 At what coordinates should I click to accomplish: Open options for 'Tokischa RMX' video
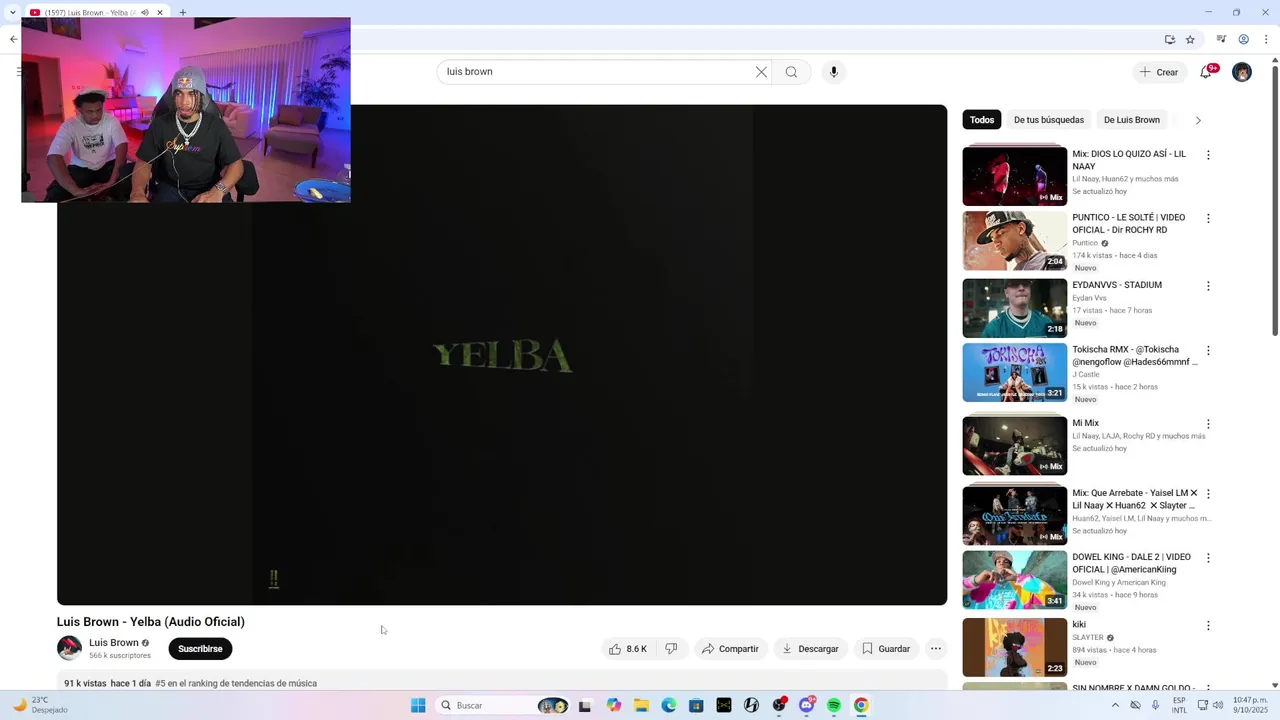(1208, 351)
